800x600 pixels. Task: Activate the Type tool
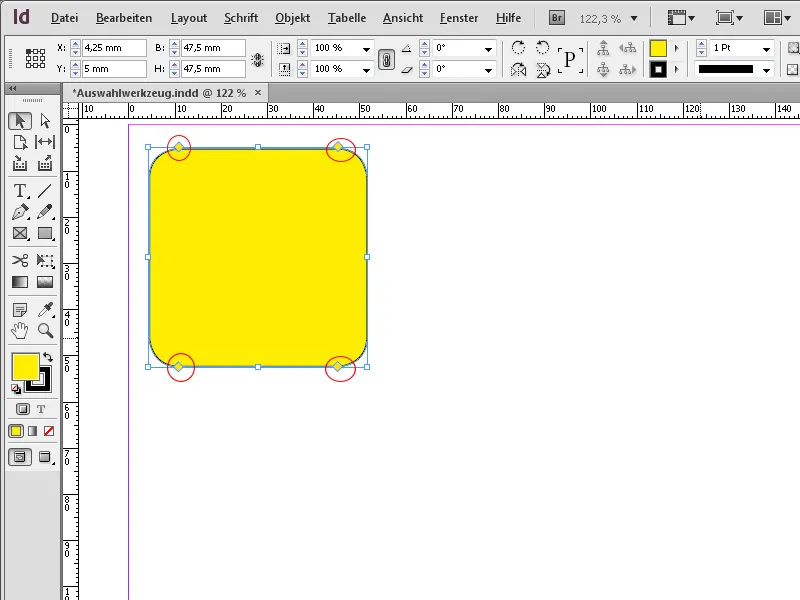point(18,189)
